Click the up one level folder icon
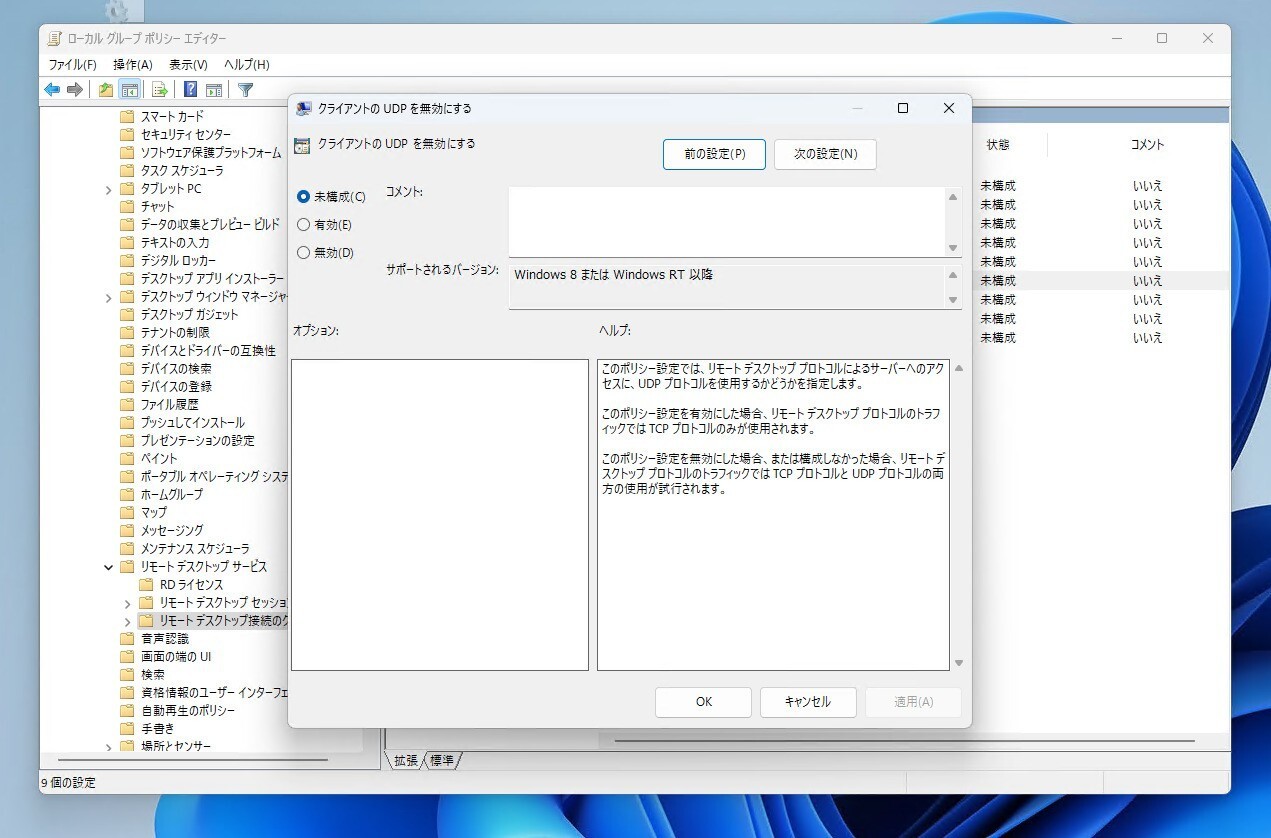 click(106, 90)
